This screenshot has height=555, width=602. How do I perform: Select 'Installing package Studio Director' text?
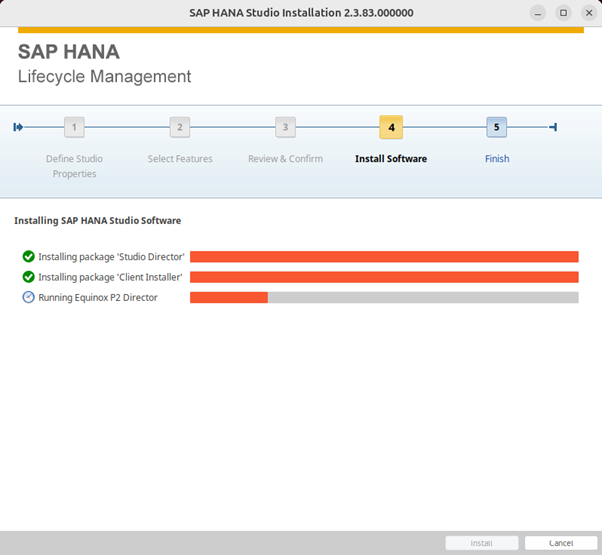tap(111, 256)
